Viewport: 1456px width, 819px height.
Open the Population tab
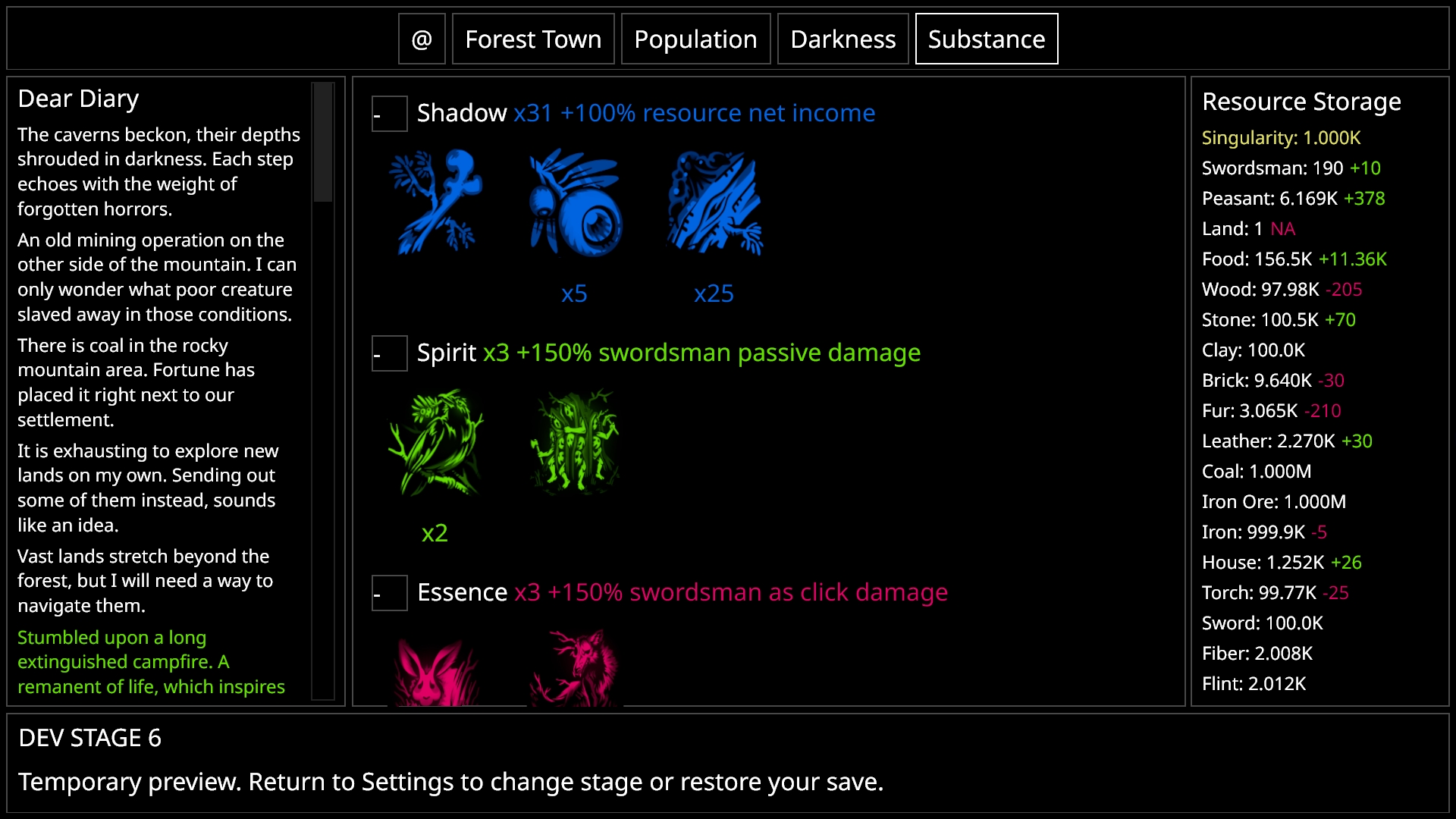pos(695,39)
